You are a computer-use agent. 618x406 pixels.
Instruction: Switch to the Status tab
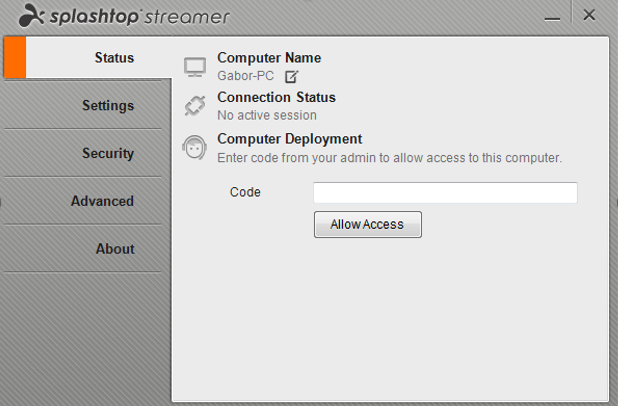114,58
